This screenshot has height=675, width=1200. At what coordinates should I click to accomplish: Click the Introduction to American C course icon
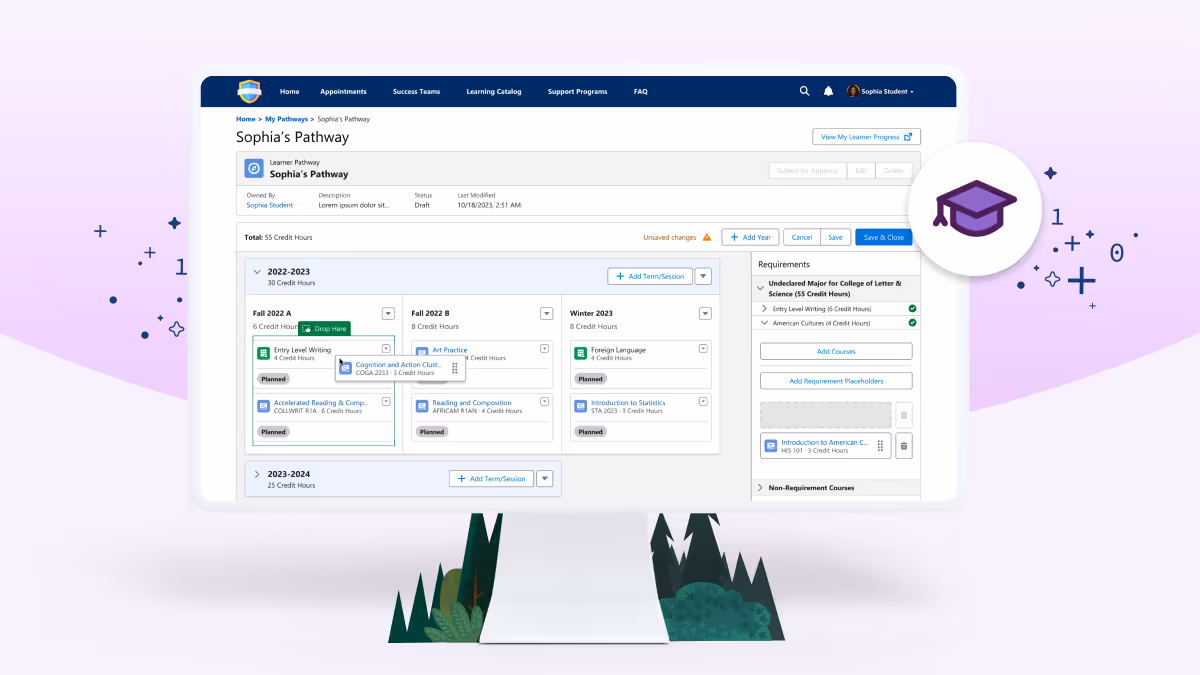pyautogui.click(x=771, y=446)
